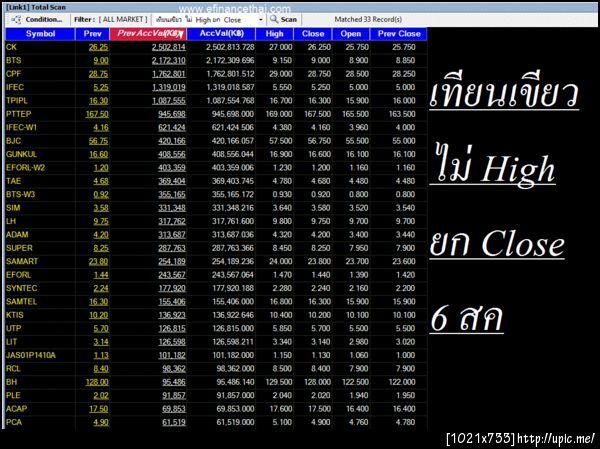Click CK previous price 26.25 link
This screenshot has height=449, width=600.
coord(98,47)
